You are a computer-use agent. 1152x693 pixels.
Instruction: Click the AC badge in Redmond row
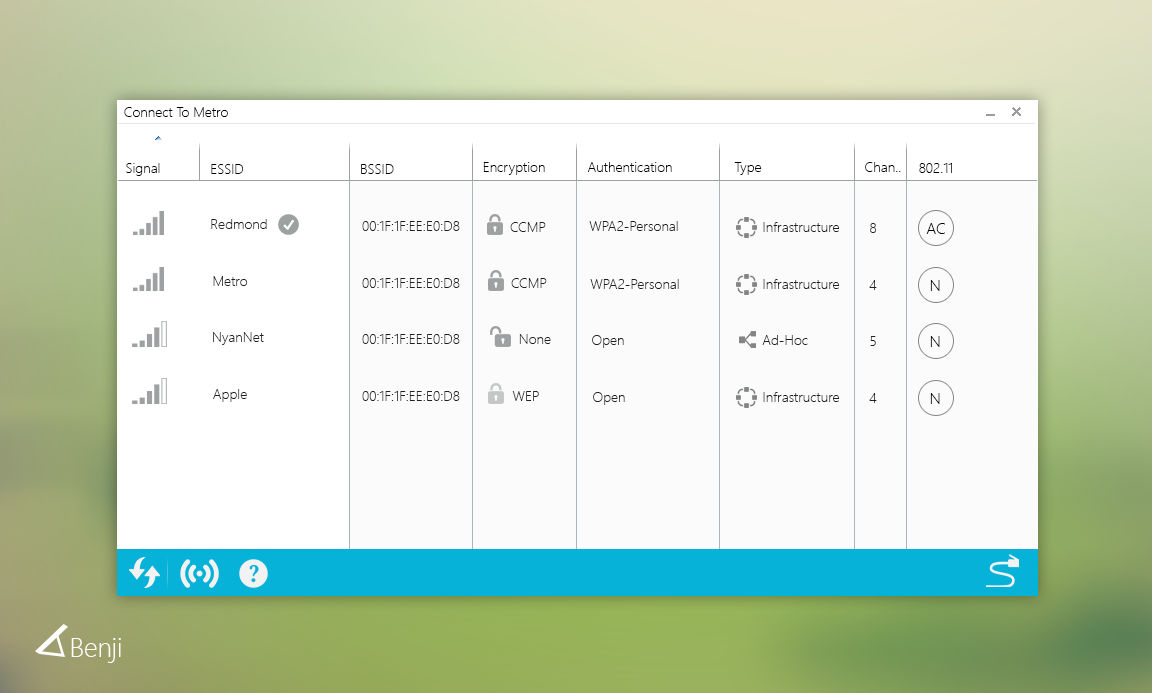[x=936, y=228]
